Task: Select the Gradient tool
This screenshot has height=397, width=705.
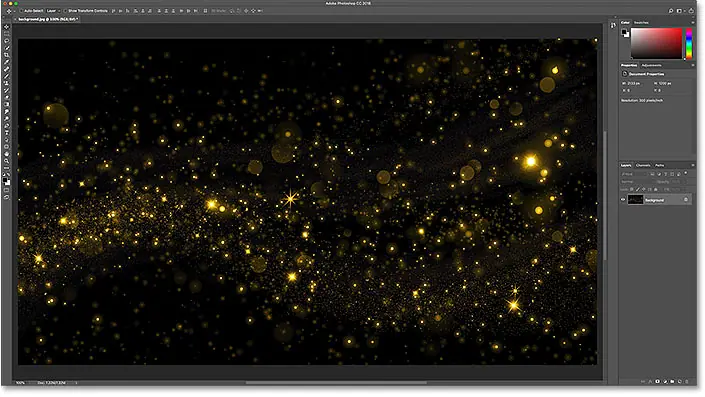Action: (x=6, y=104)
